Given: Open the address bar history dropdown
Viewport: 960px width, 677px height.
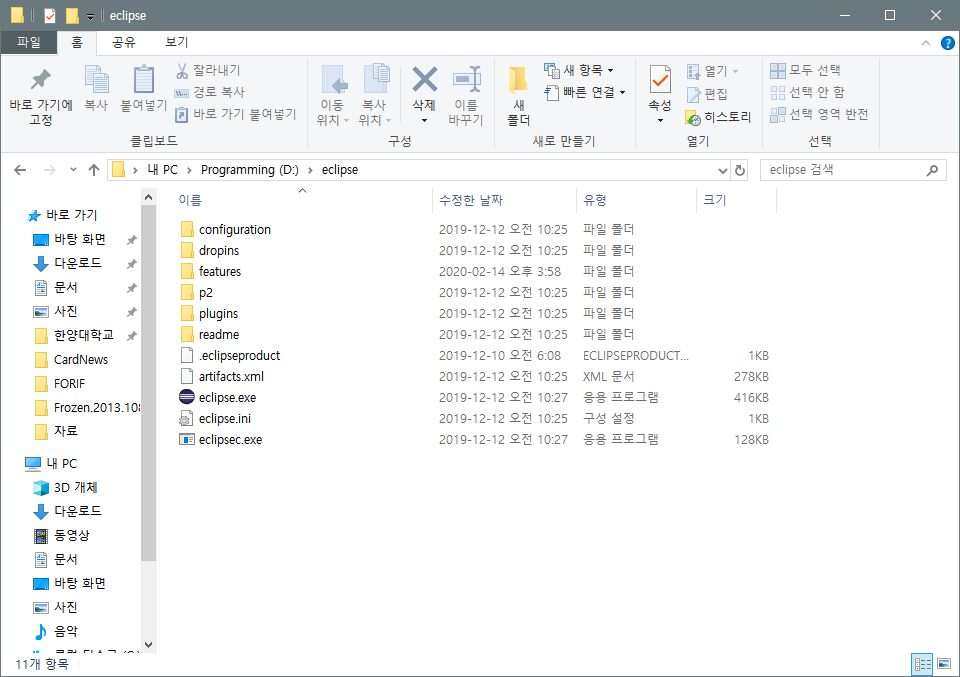Looking at the screenshot, I should tap(722, 170).
